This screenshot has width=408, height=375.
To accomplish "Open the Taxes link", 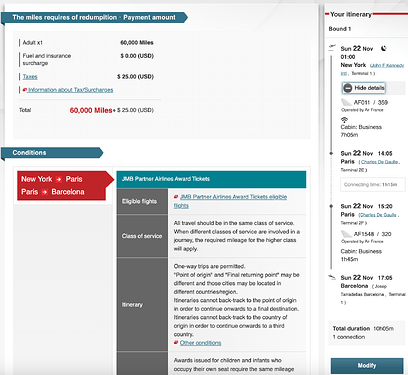I will [30, 77].
